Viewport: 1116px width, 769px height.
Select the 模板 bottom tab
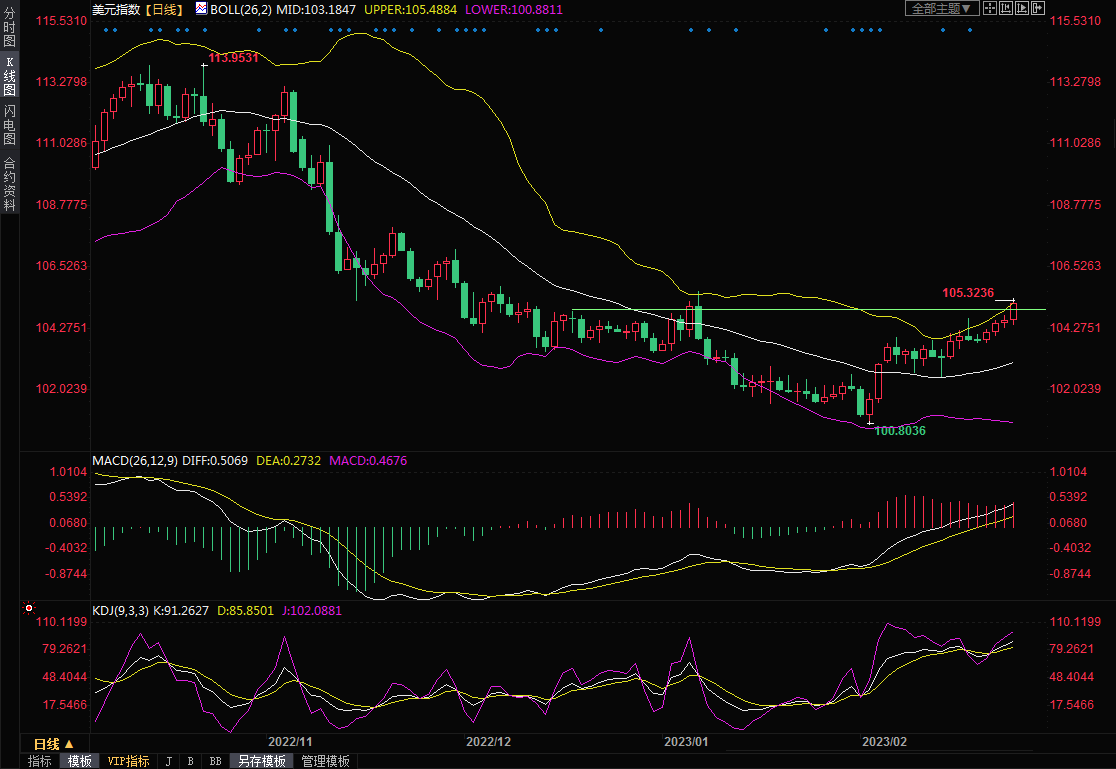pyautogui.click(x=80, y=761)
